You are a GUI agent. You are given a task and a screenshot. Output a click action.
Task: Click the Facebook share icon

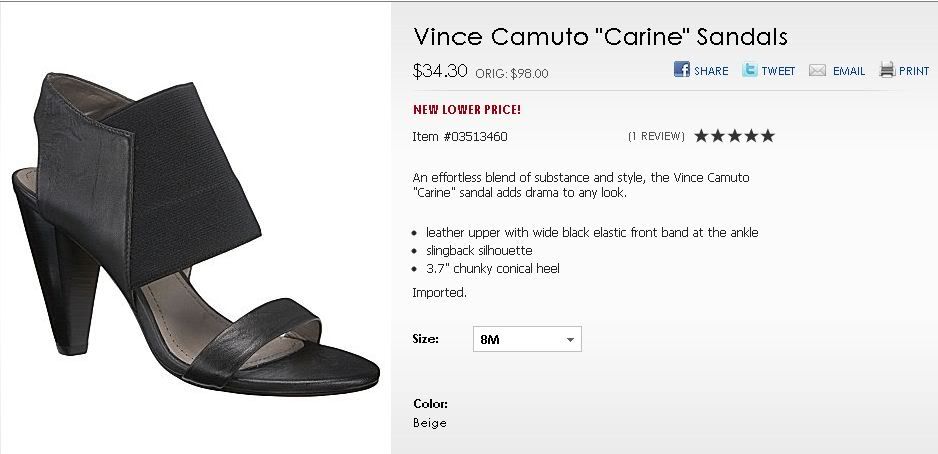click(x=682, y=70)
